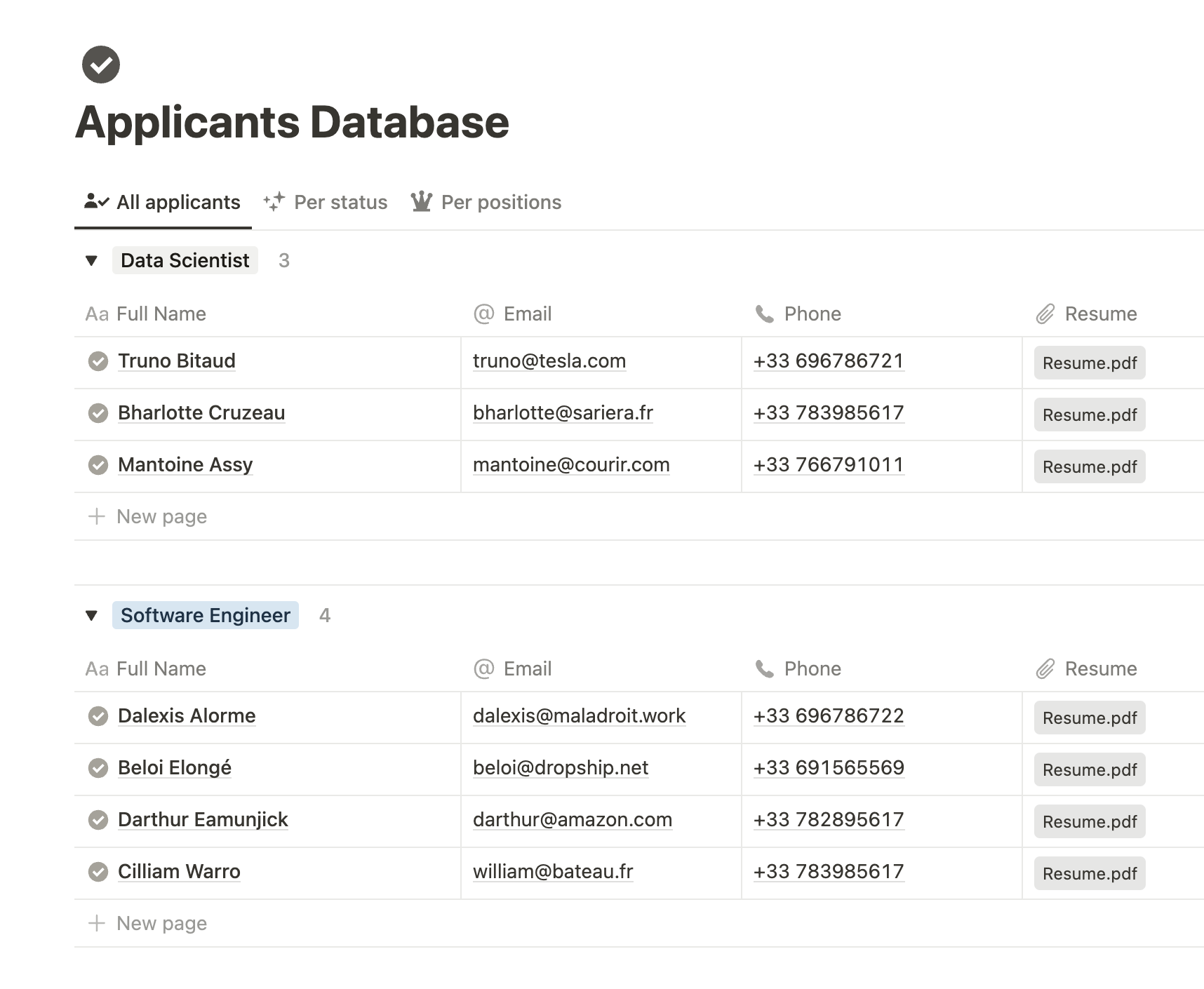Click the Aa icon in the Full Name header
The image size is (1204, 989).
point(97,314)
